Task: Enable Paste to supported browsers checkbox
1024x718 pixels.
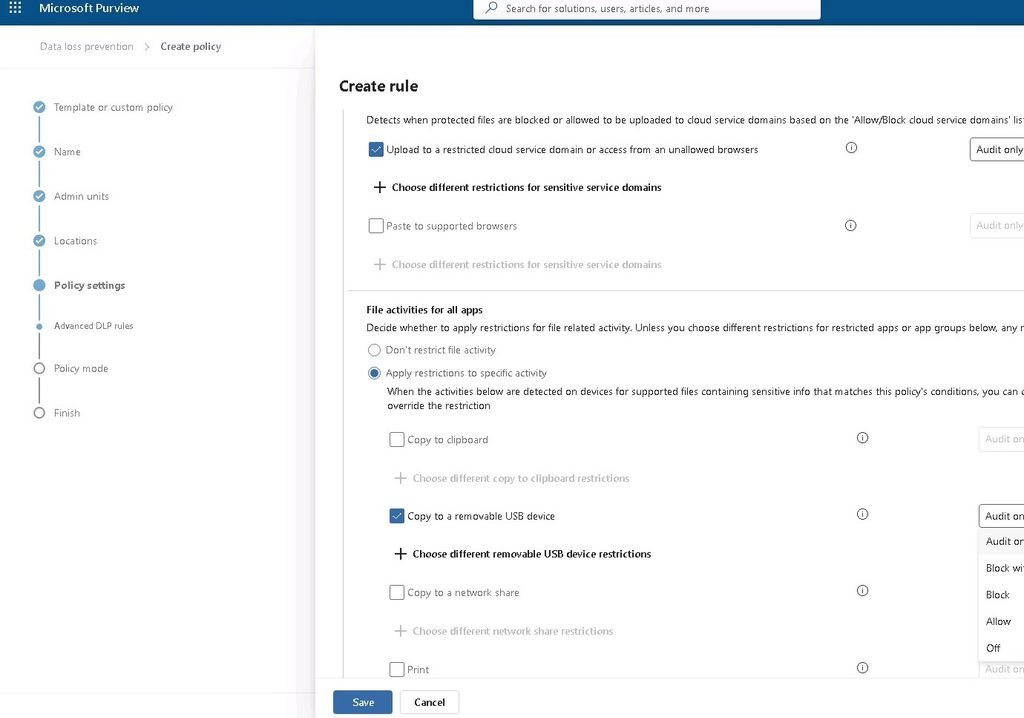Action: click(x=376, y=226)
